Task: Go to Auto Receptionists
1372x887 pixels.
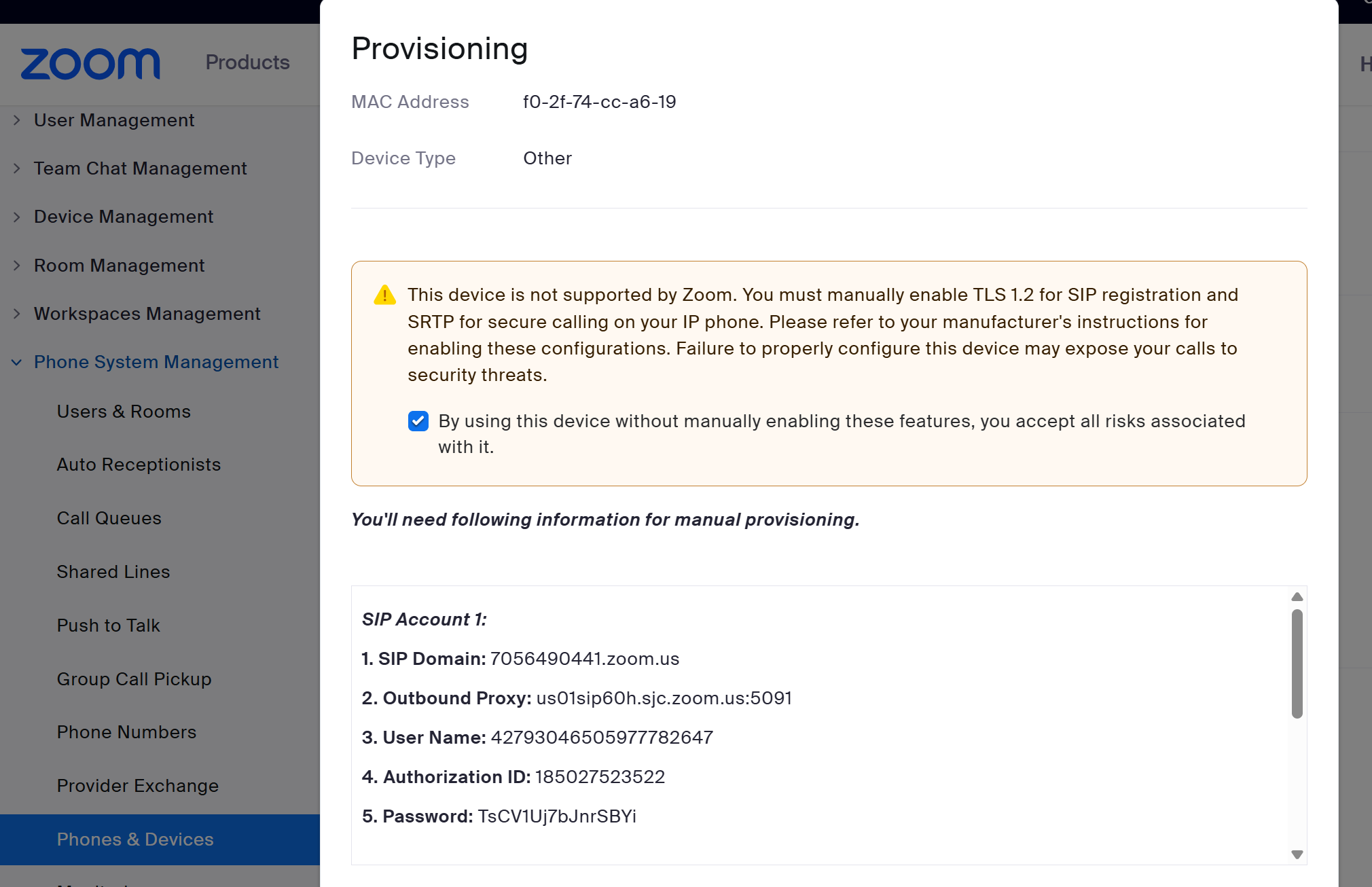Action: point(139,465)
